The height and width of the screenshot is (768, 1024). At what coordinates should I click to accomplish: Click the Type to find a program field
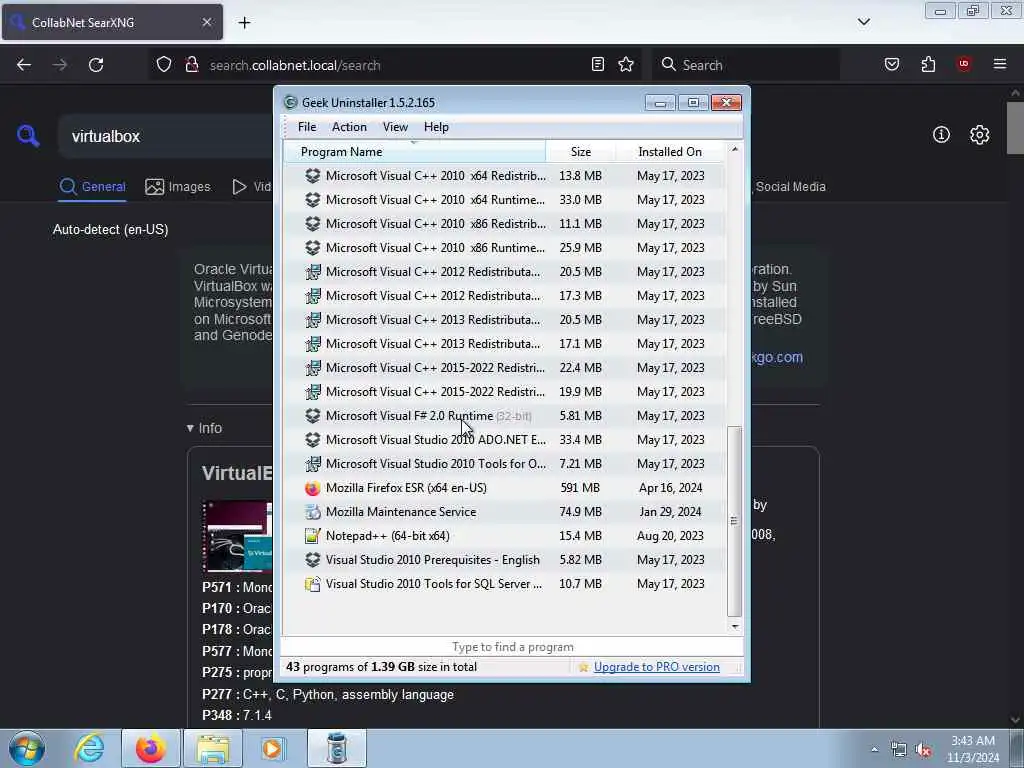click(513, 647)
